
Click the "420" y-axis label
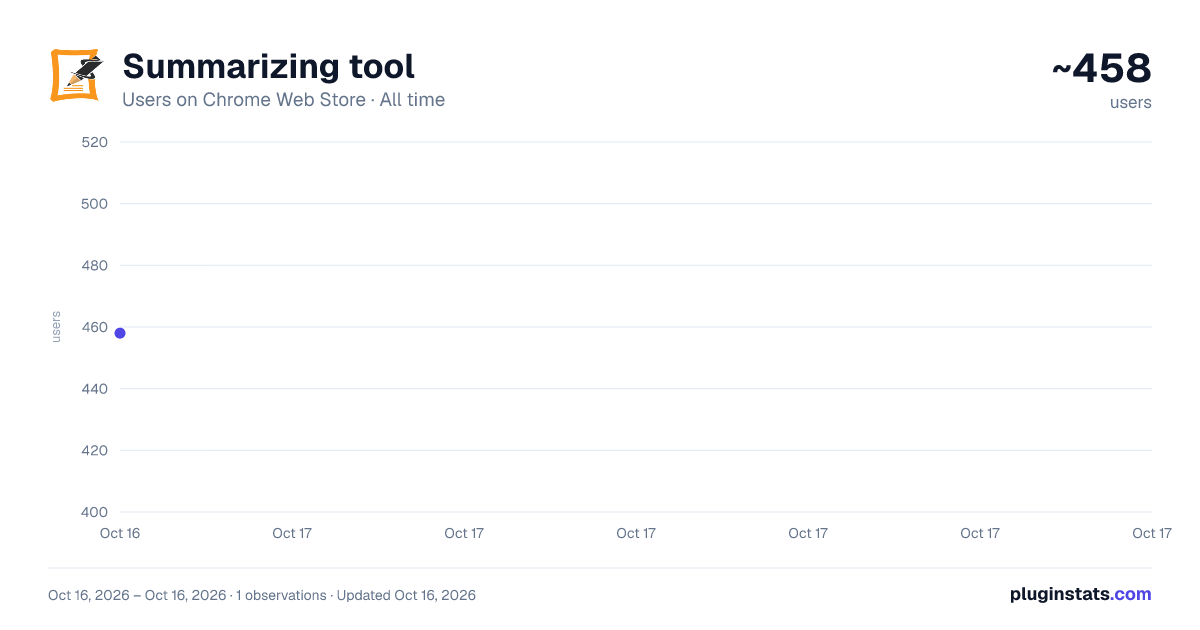tap(94, 450)
